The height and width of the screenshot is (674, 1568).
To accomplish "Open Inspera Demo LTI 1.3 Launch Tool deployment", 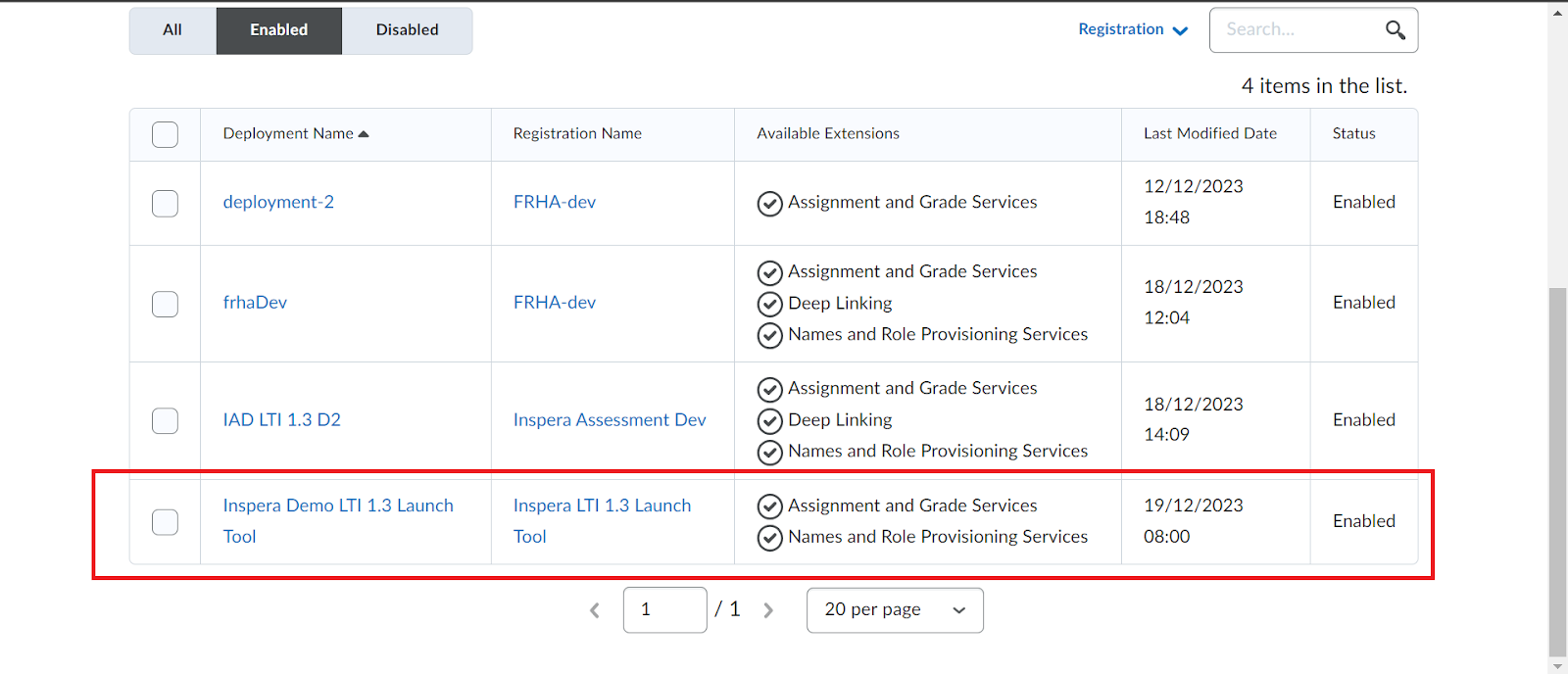I will [338, 521].
